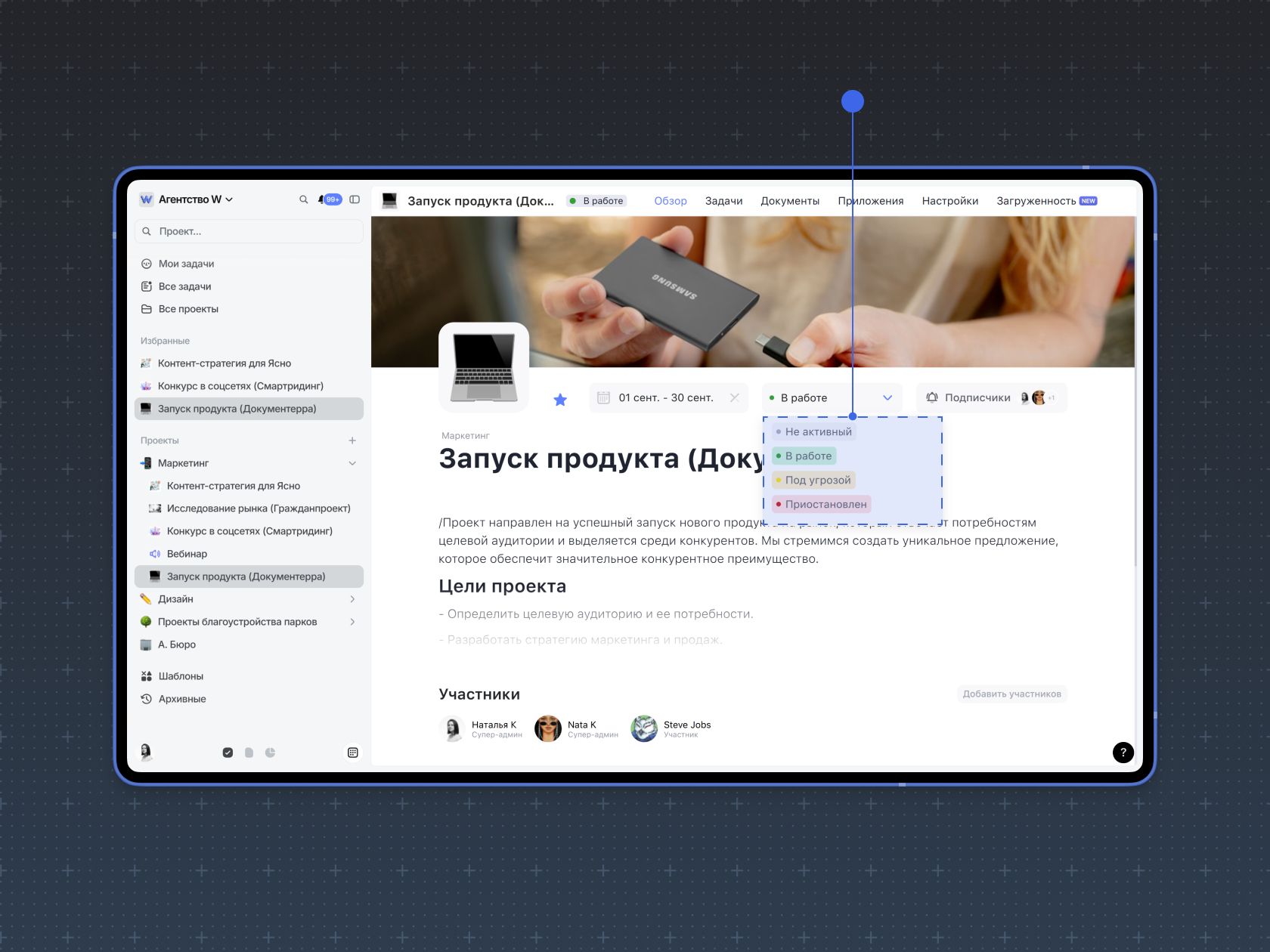Open the help question mark button
1270x952 pixels.
click(1123, 752)
